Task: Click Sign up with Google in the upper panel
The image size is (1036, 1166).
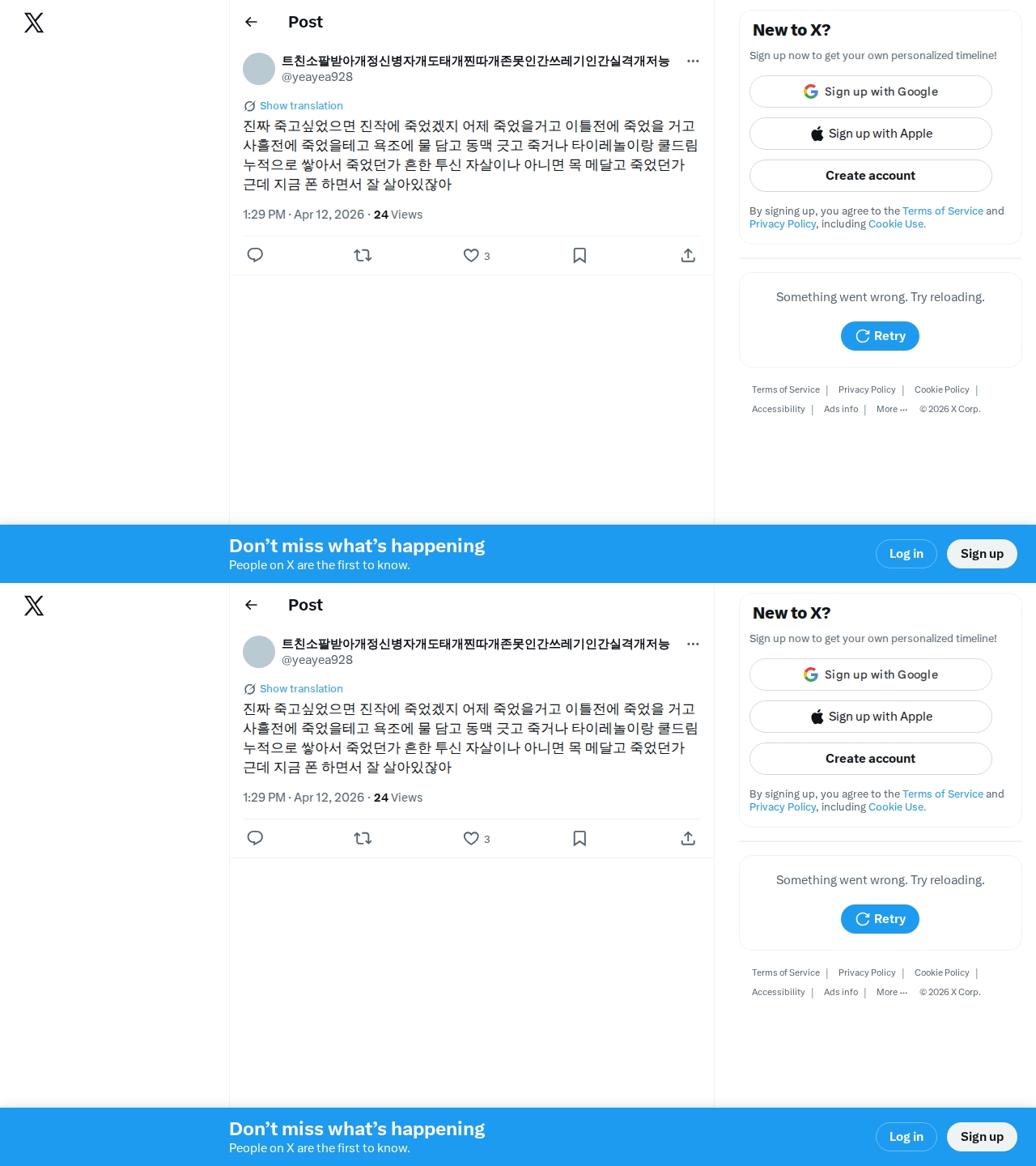Action: pyautogui.click(x=871, y=91)
